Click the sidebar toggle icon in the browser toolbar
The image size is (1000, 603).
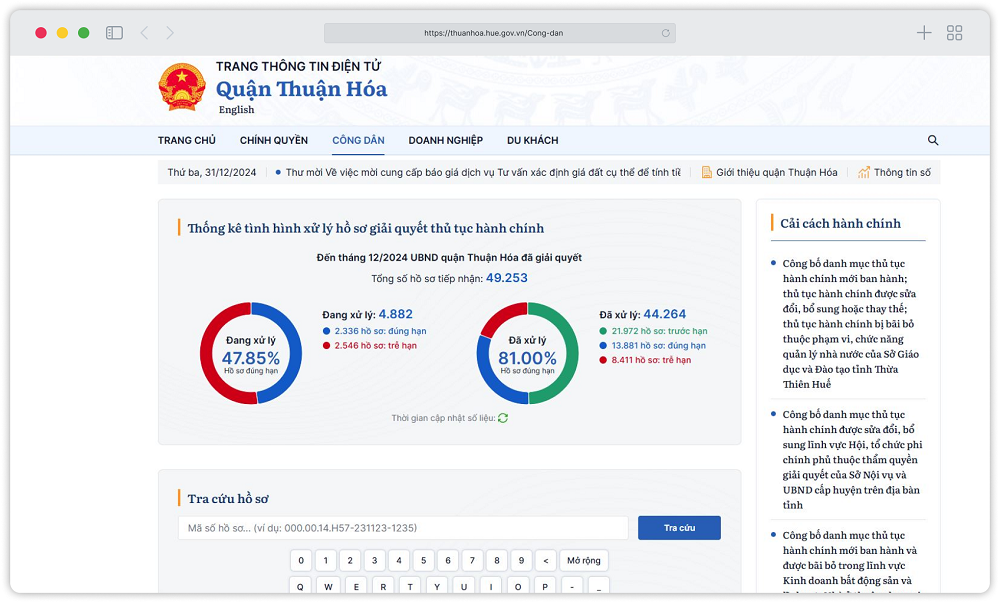[x=114, y=31]
